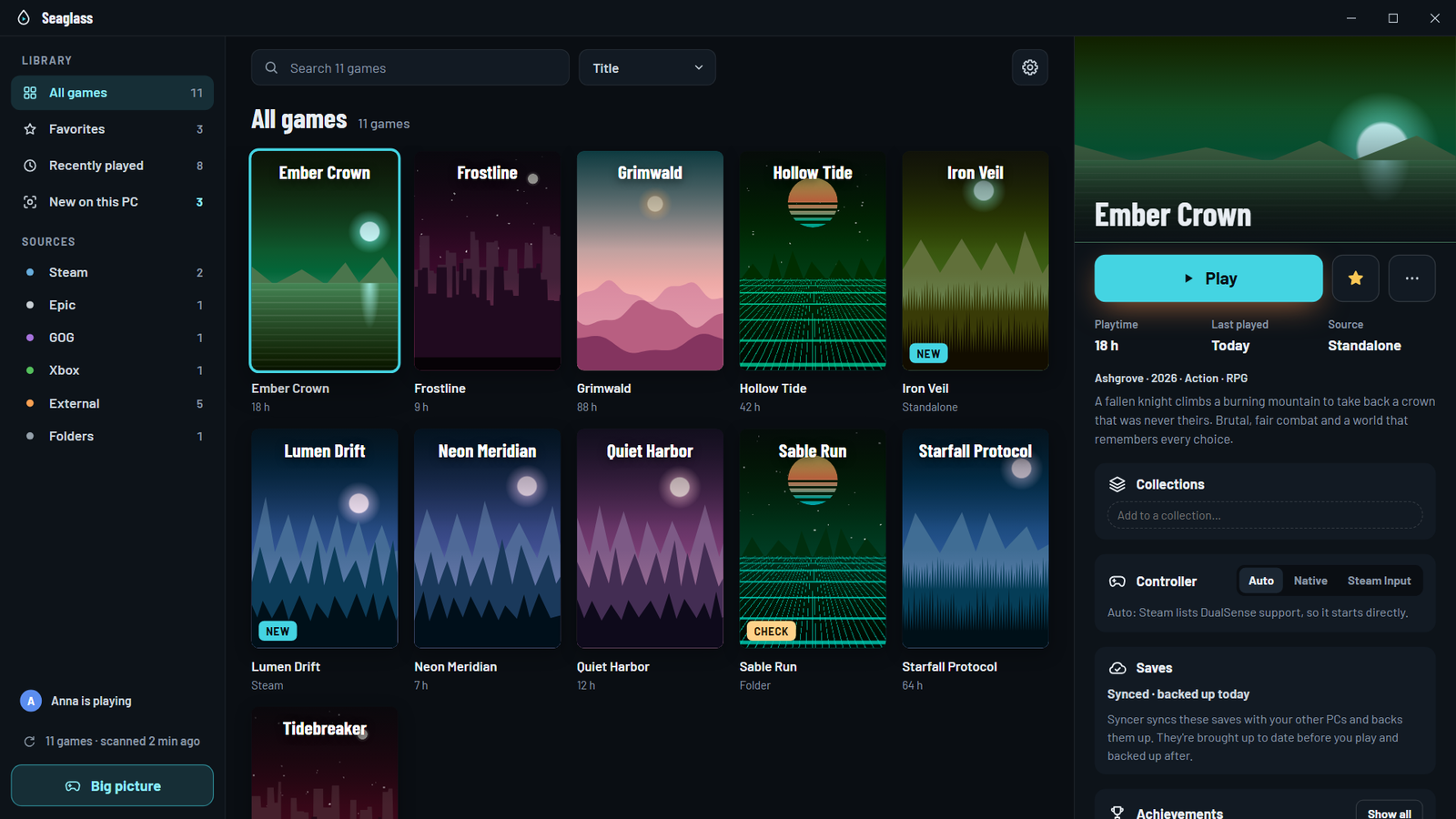This screenshot has height=819, width=1456.
Task: Open the Title sort dropdown
Action: tap(647, 67)
